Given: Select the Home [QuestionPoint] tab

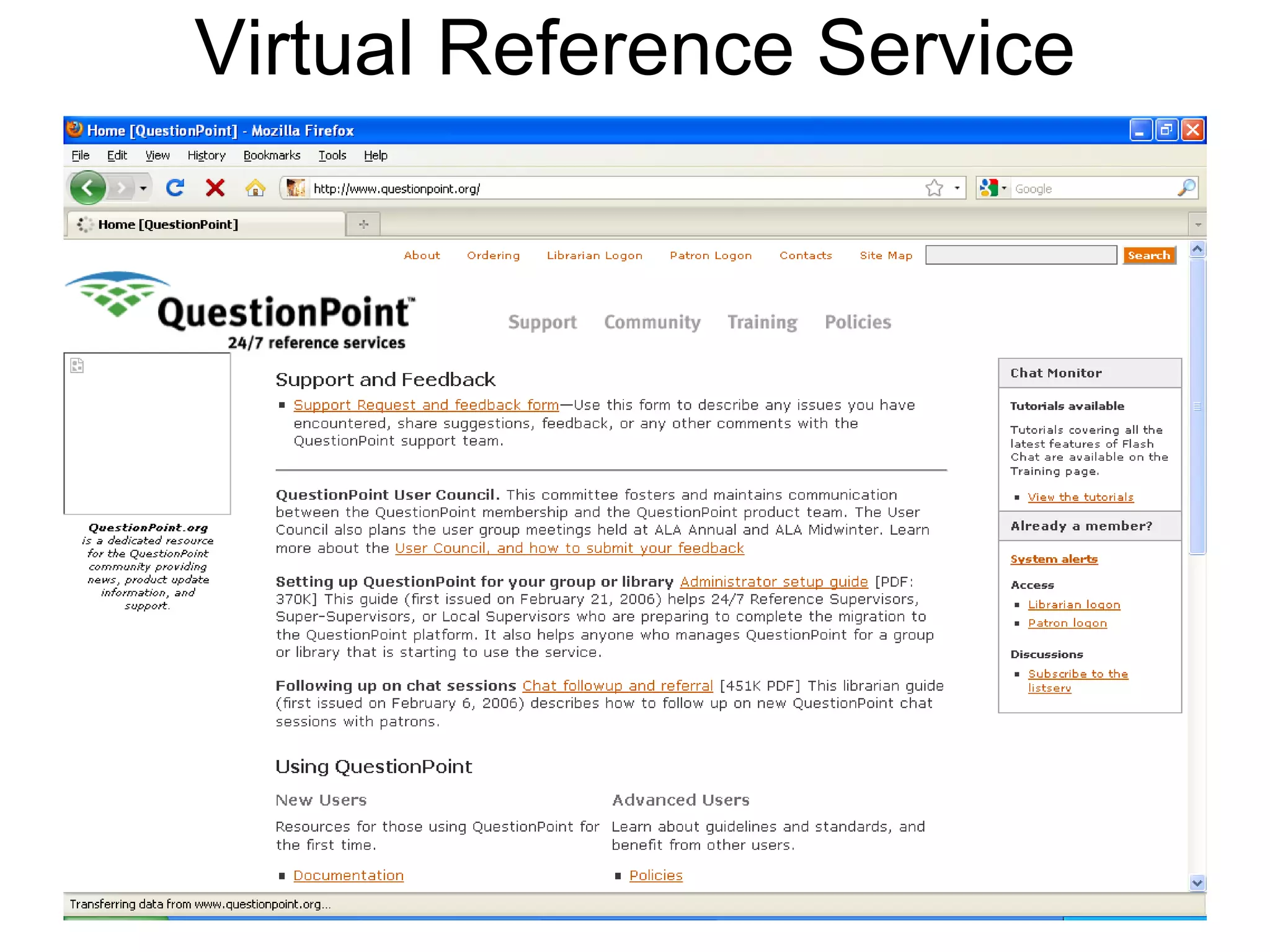Looking at the screenshot, I should 205,224.
